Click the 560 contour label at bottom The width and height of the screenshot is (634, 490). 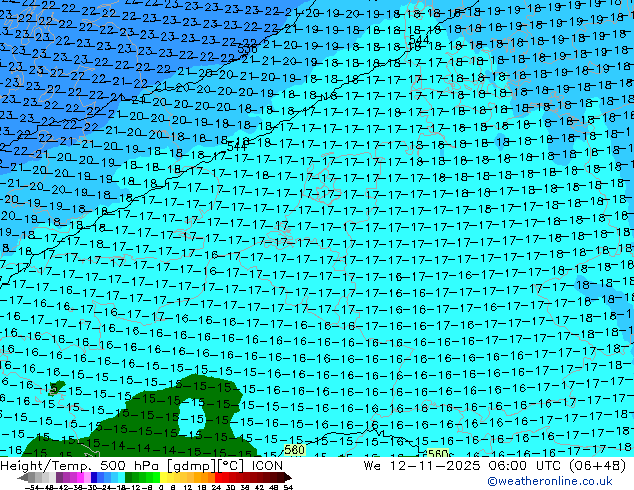438,454
